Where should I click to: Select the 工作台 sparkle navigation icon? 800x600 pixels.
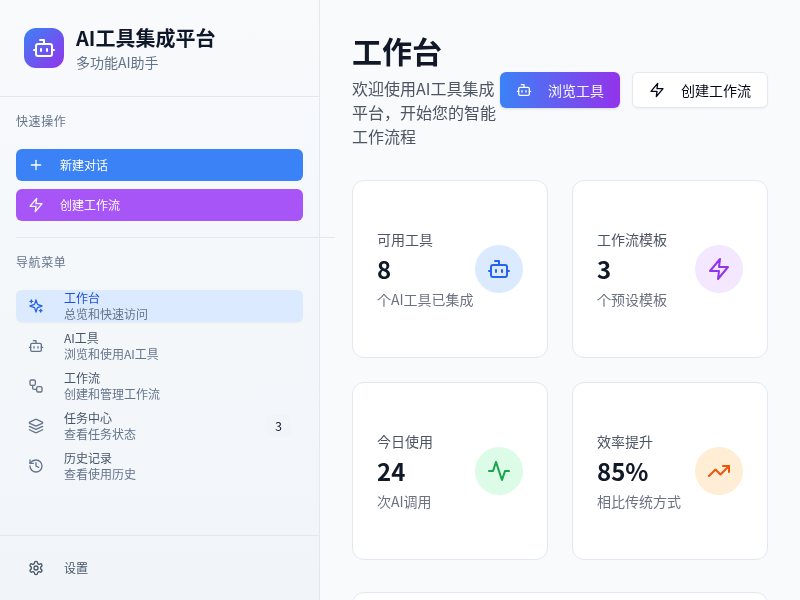(36, 306)
